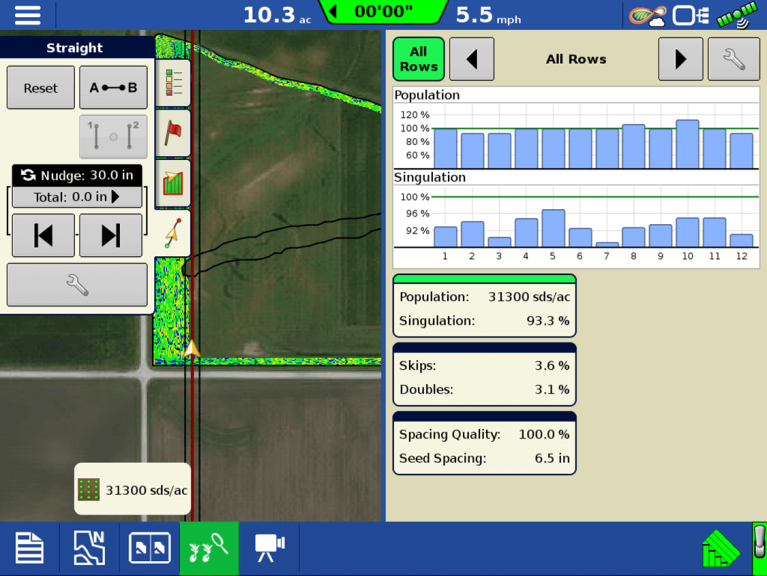Toggle the All Rows green button

point(418,60)
